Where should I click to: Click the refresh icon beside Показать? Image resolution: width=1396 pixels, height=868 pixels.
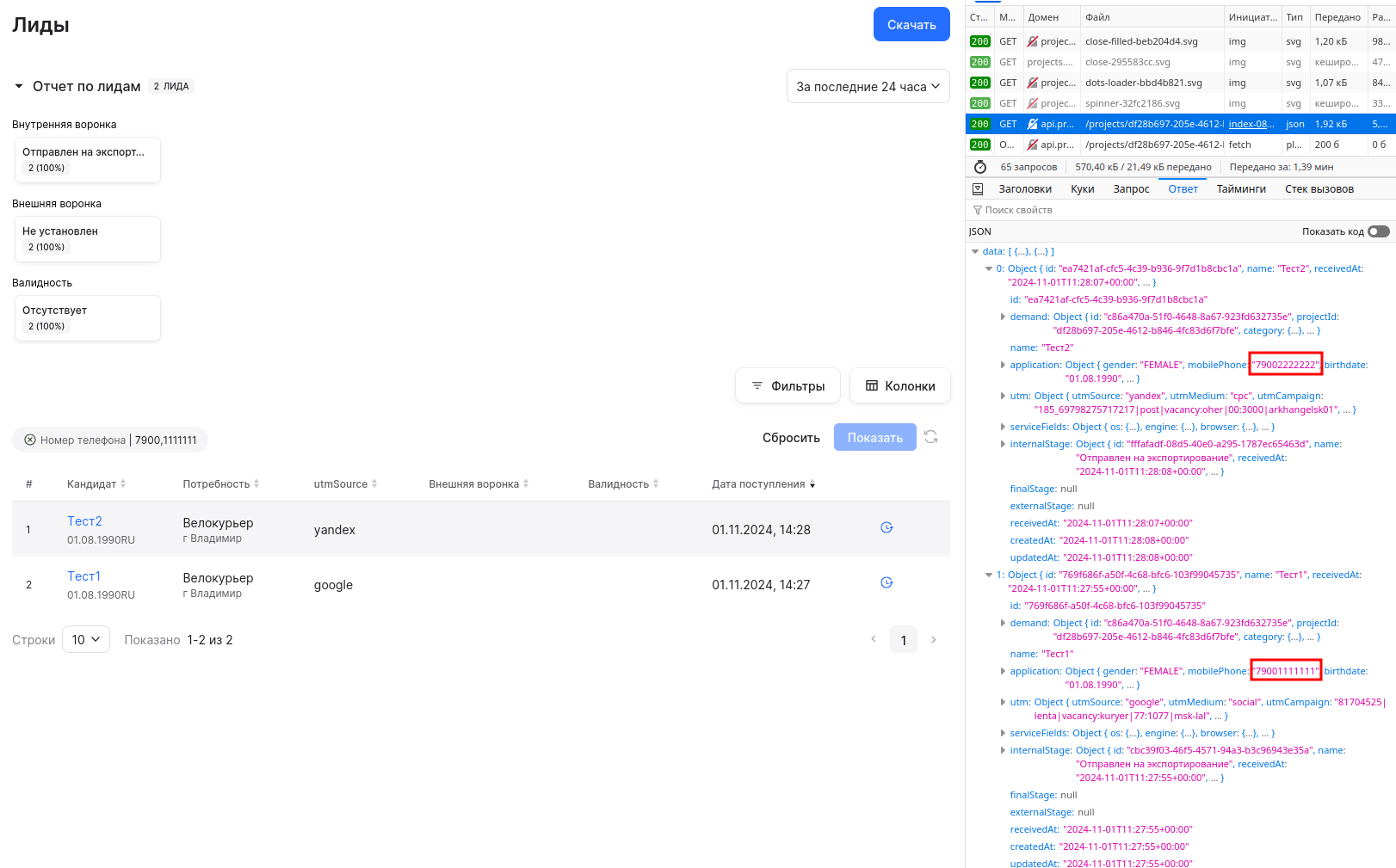coord(930,437)
